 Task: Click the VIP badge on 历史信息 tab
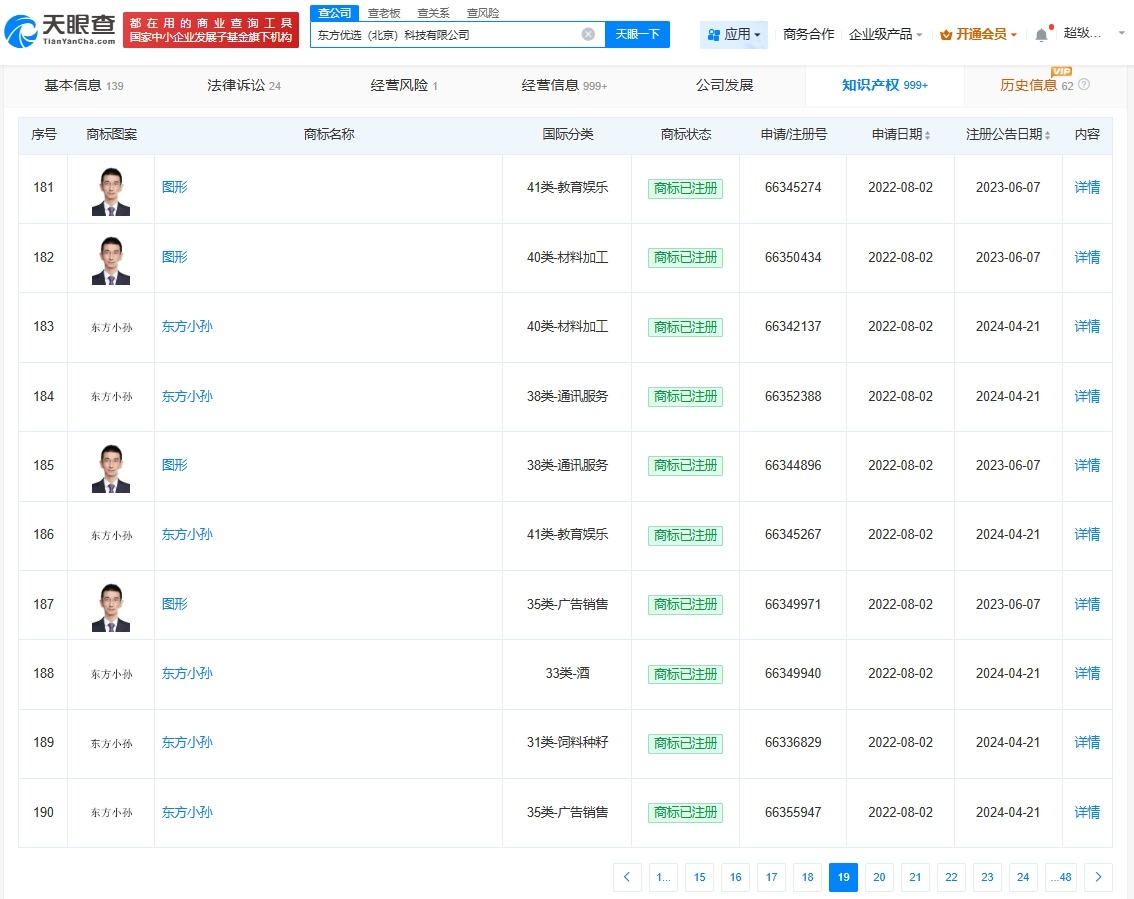[1061, 71]
